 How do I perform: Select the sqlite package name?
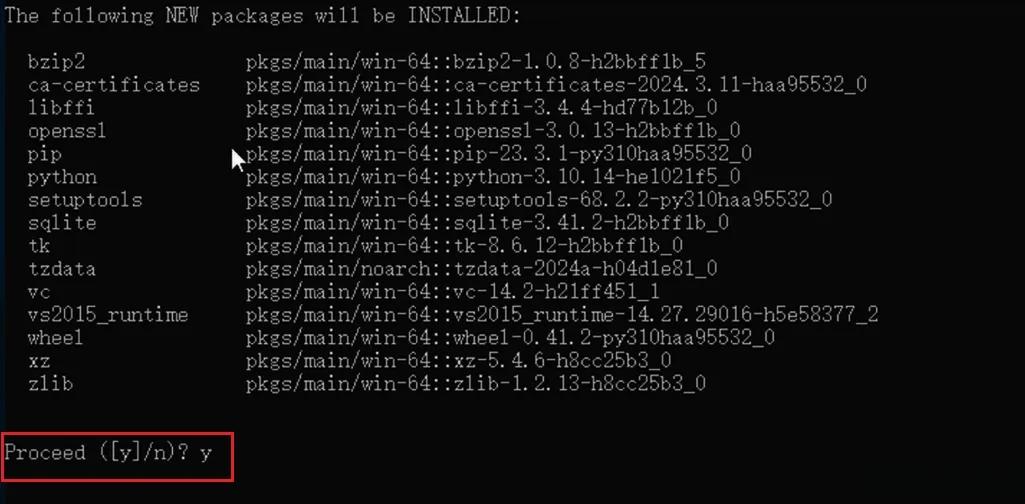tap(62, 223)
